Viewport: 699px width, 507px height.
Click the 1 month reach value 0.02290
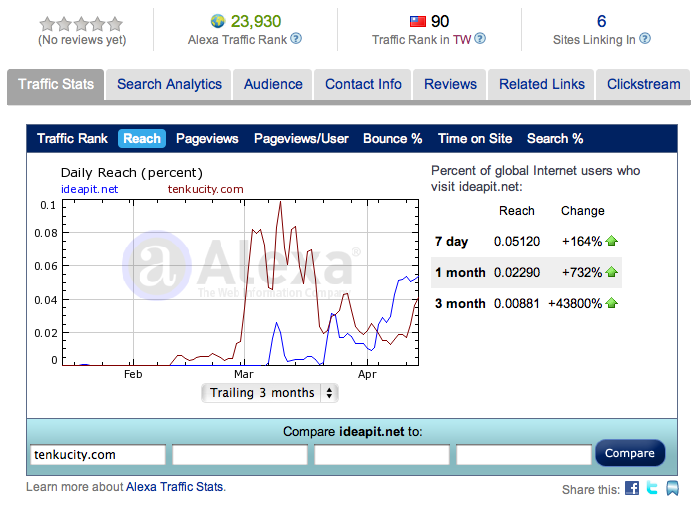[517, 272]
